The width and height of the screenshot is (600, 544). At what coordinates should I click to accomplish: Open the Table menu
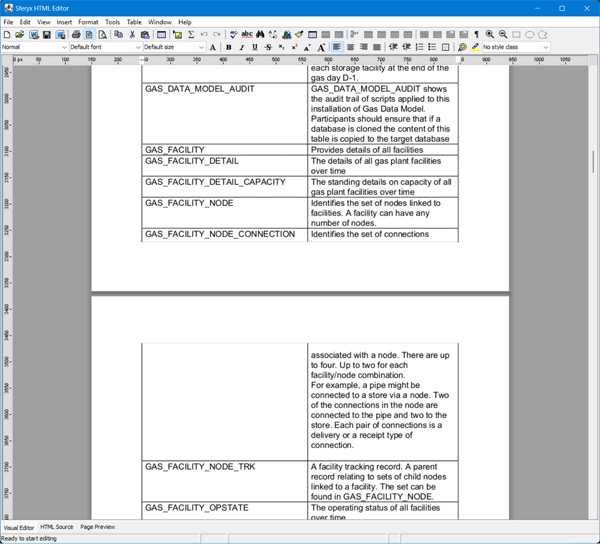point(133,22)
